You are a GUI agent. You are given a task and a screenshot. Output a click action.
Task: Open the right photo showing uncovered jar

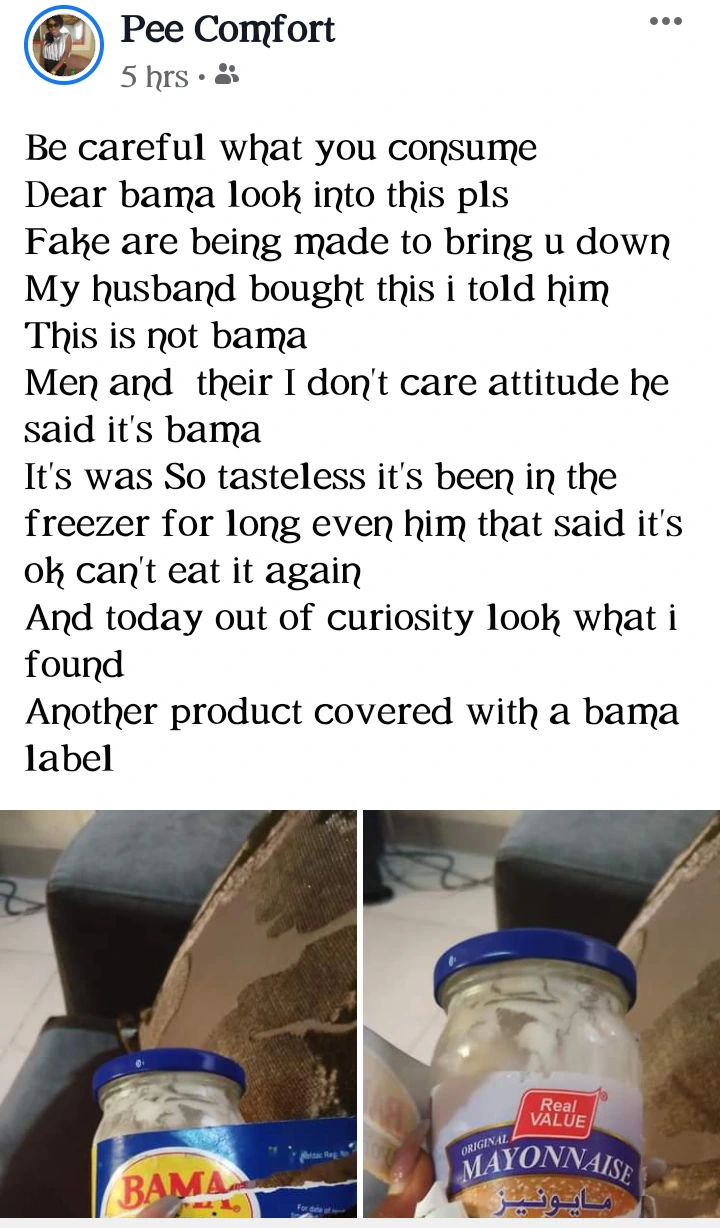pyautogui.click(x=541, y=1014)
